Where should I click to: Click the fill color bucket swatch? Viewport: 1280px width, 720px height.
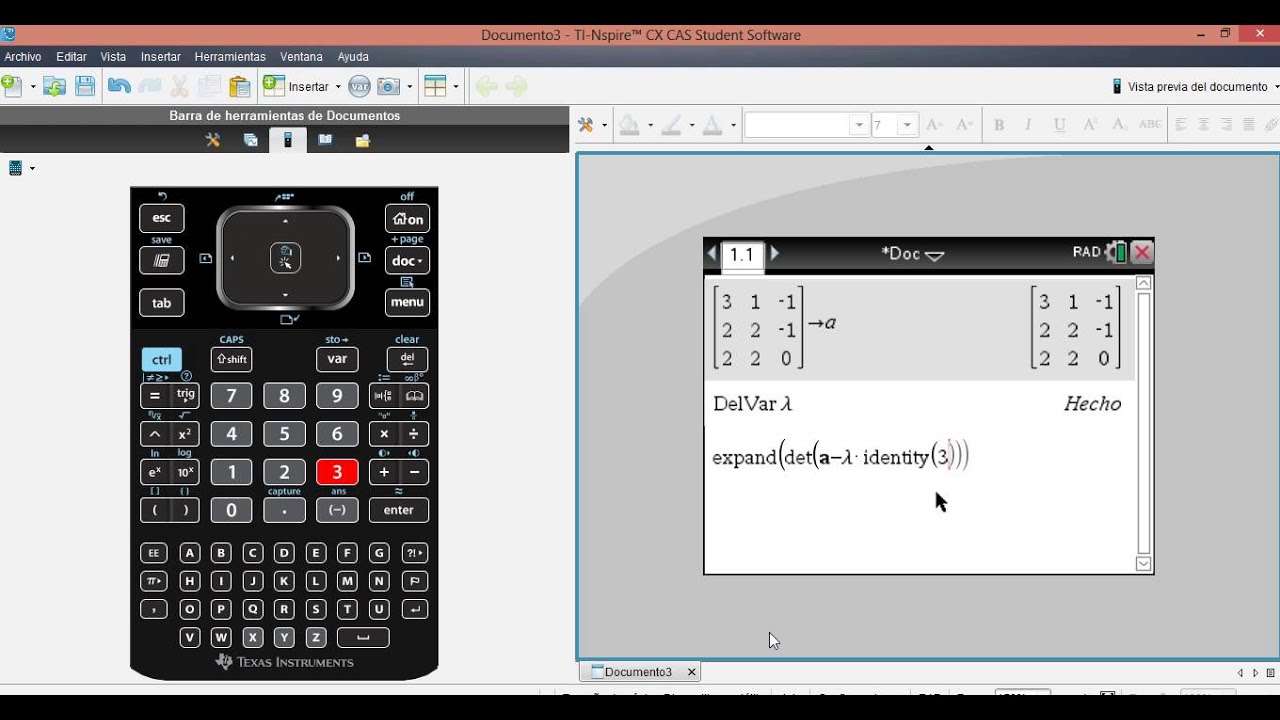(x=629, y=125)
